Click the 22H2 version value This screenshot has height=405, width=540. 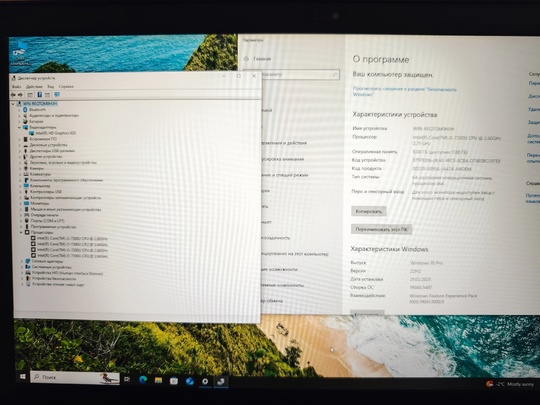(x=415, y=271)
